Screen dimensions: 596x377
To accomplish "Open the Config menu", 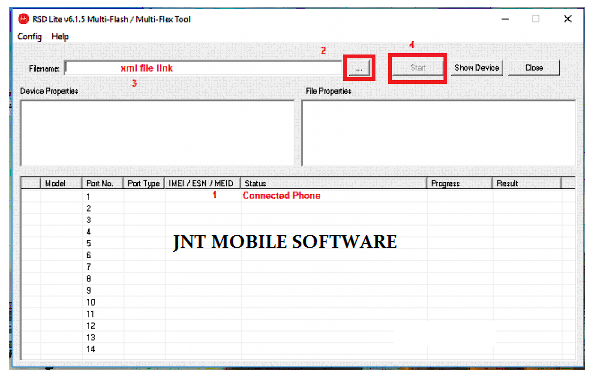I will pos(29,36).
